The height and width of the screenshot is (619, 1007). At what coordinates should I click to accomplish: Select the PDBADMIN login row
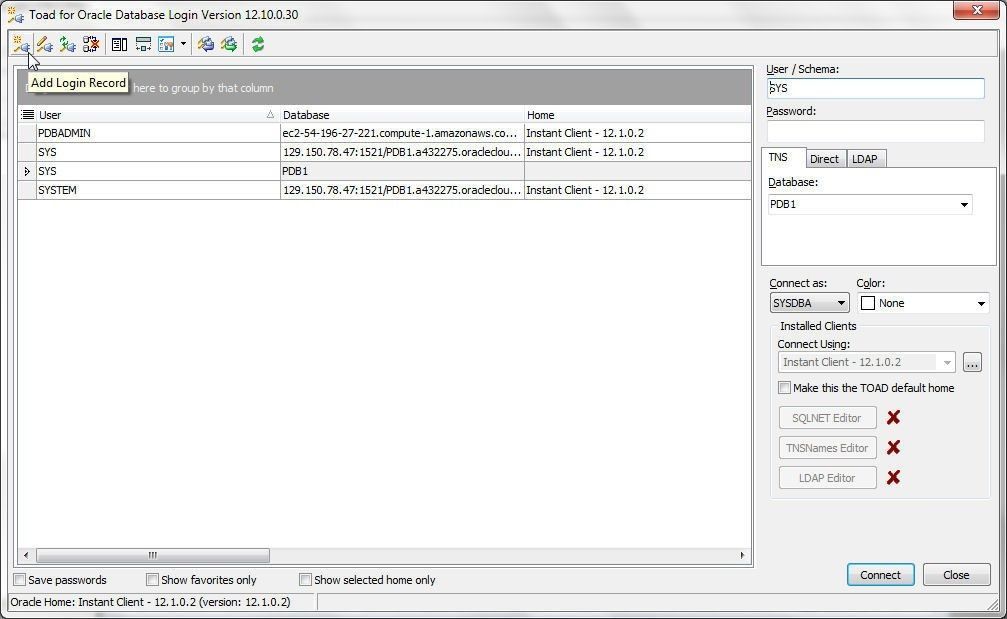click(384, 133)
